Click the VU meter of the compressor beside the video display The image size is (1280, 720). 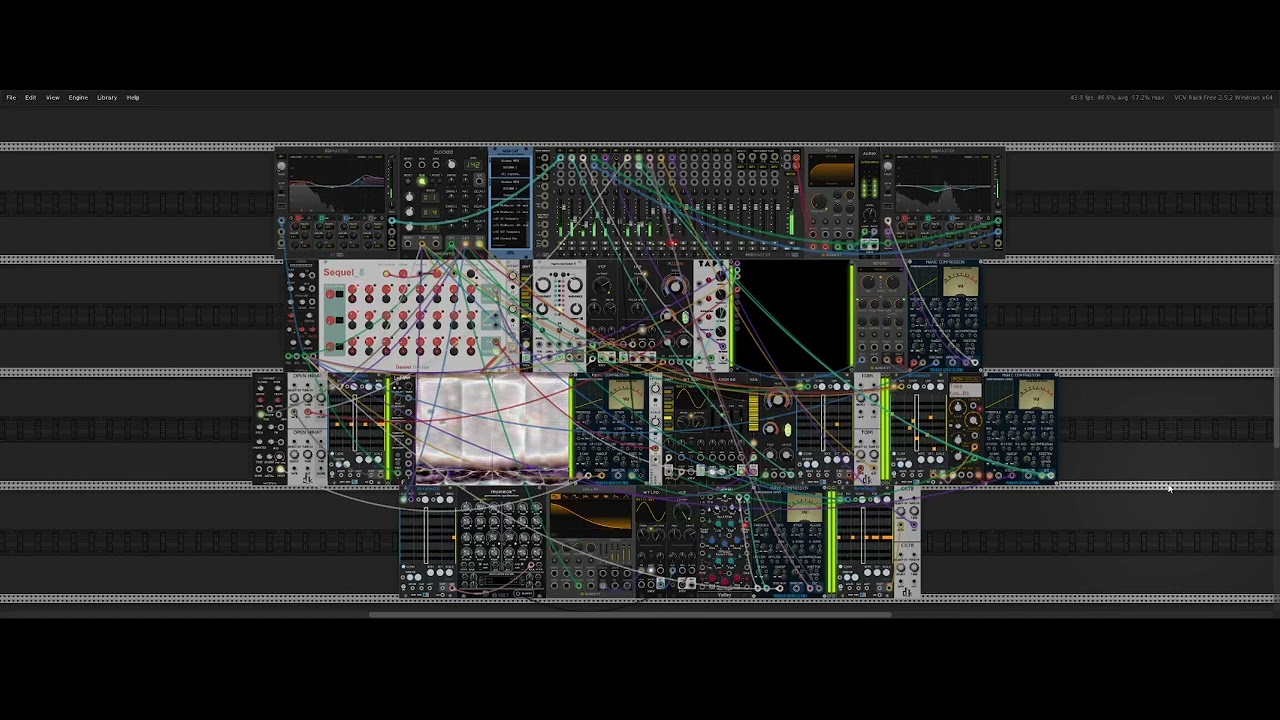(626, 394)
